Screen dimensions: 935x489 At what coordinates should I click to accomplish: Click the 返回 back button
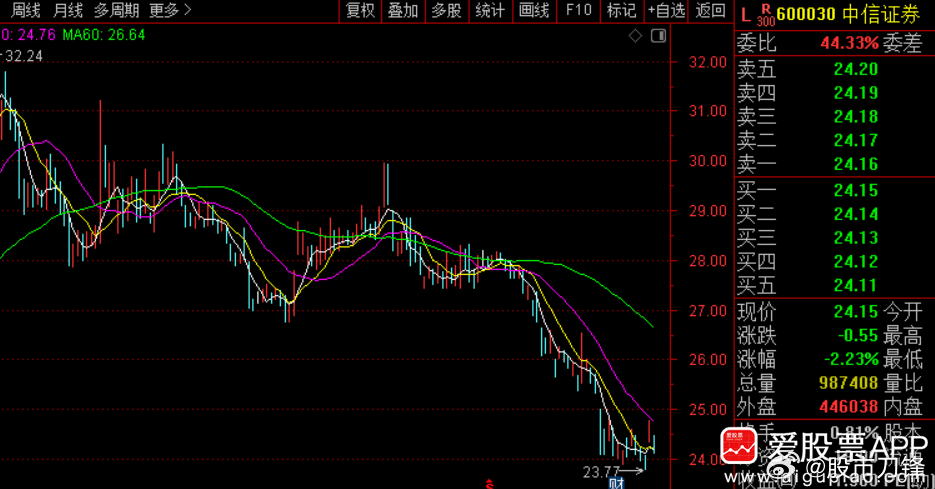tap(710, 10)
